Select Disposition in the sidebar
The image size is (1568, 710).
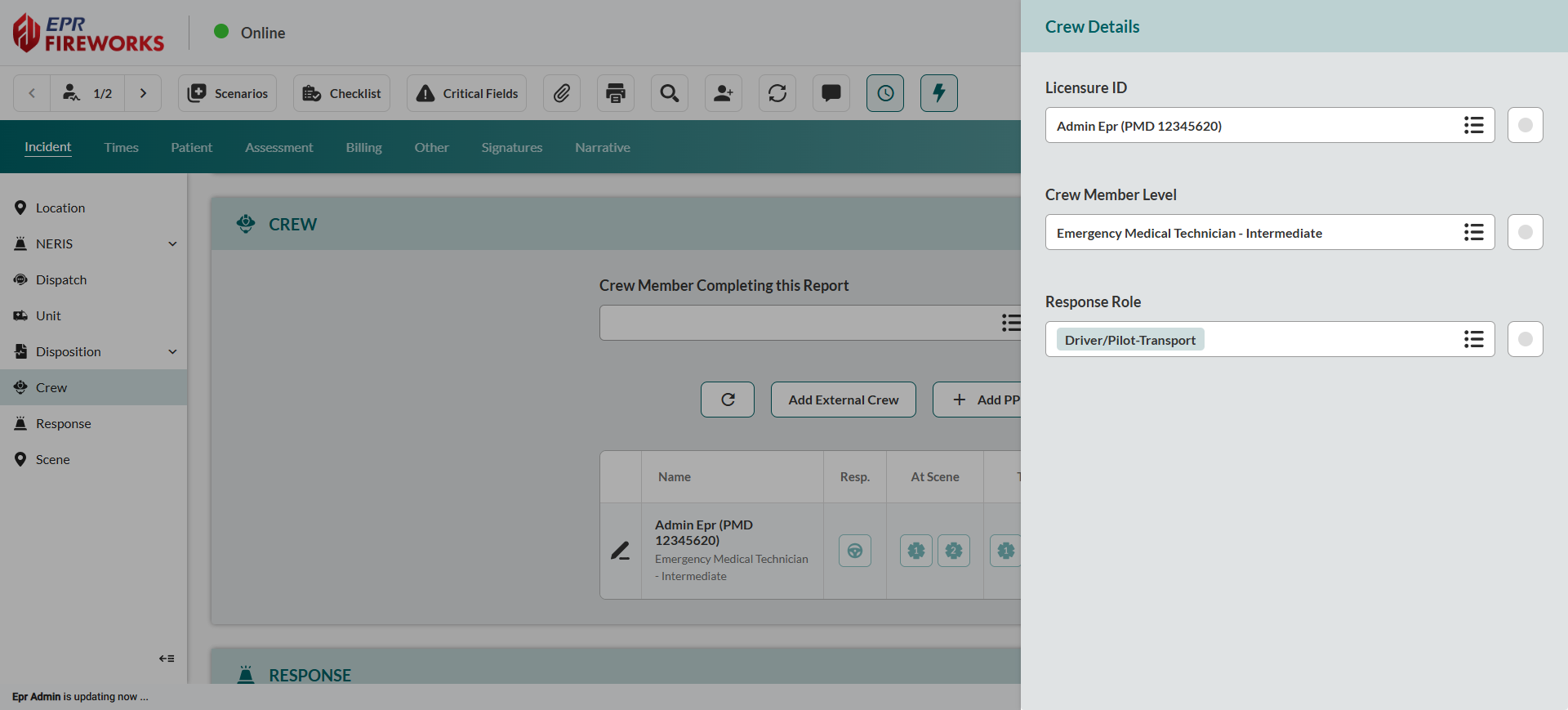(69, 351)
